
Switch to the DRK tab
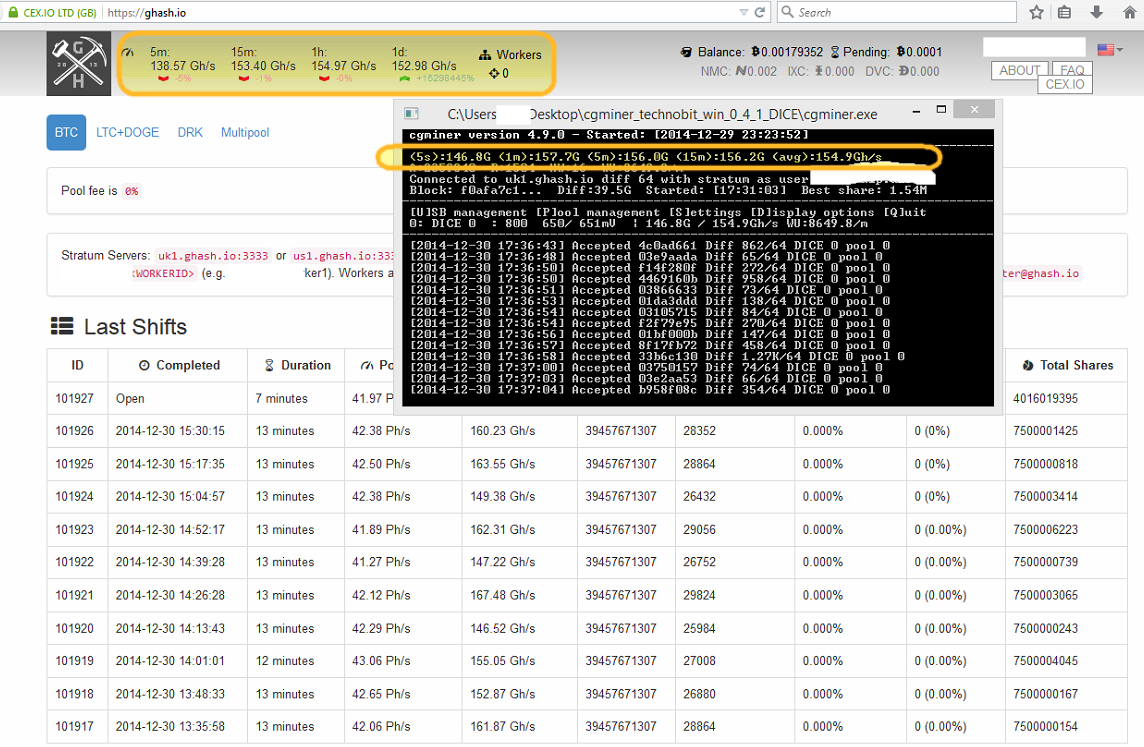[x=190, y=132]
